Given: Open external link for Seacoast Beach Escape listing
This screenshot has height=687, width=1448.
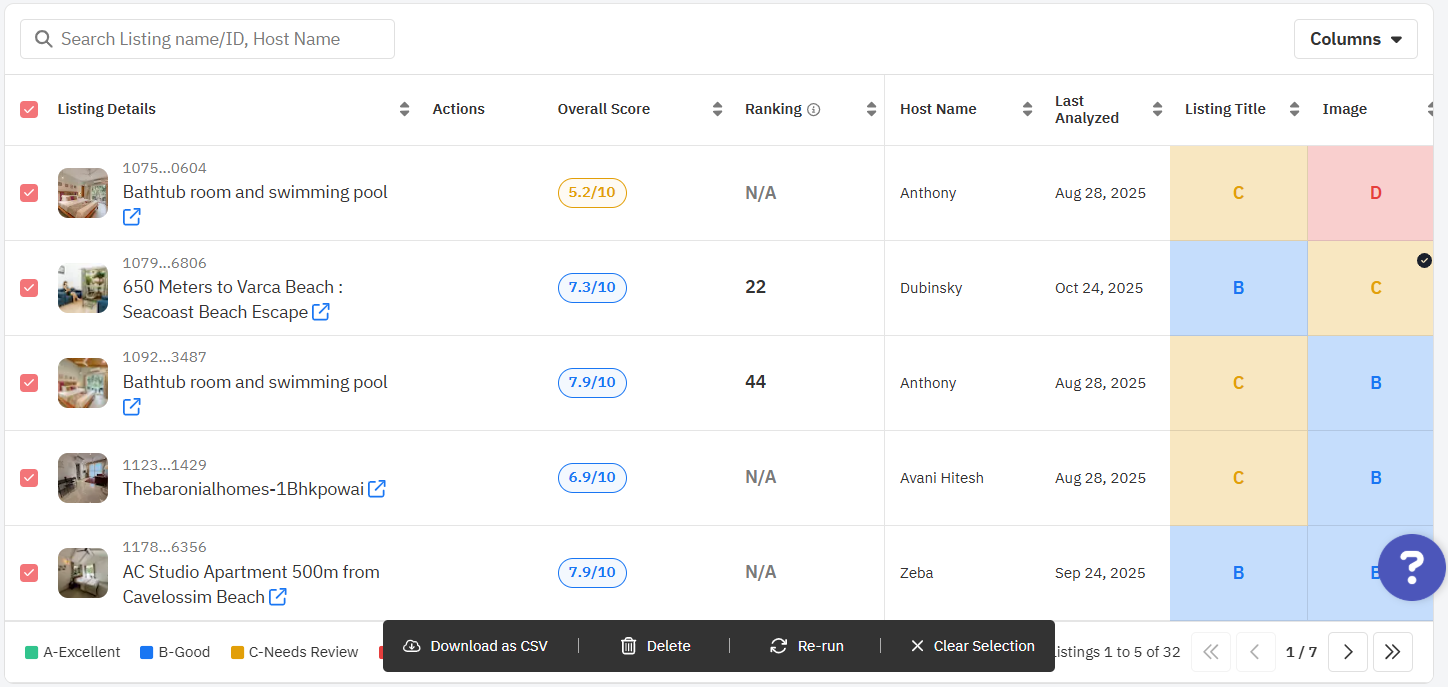Looking at the screenshot, I should point(321,312).
